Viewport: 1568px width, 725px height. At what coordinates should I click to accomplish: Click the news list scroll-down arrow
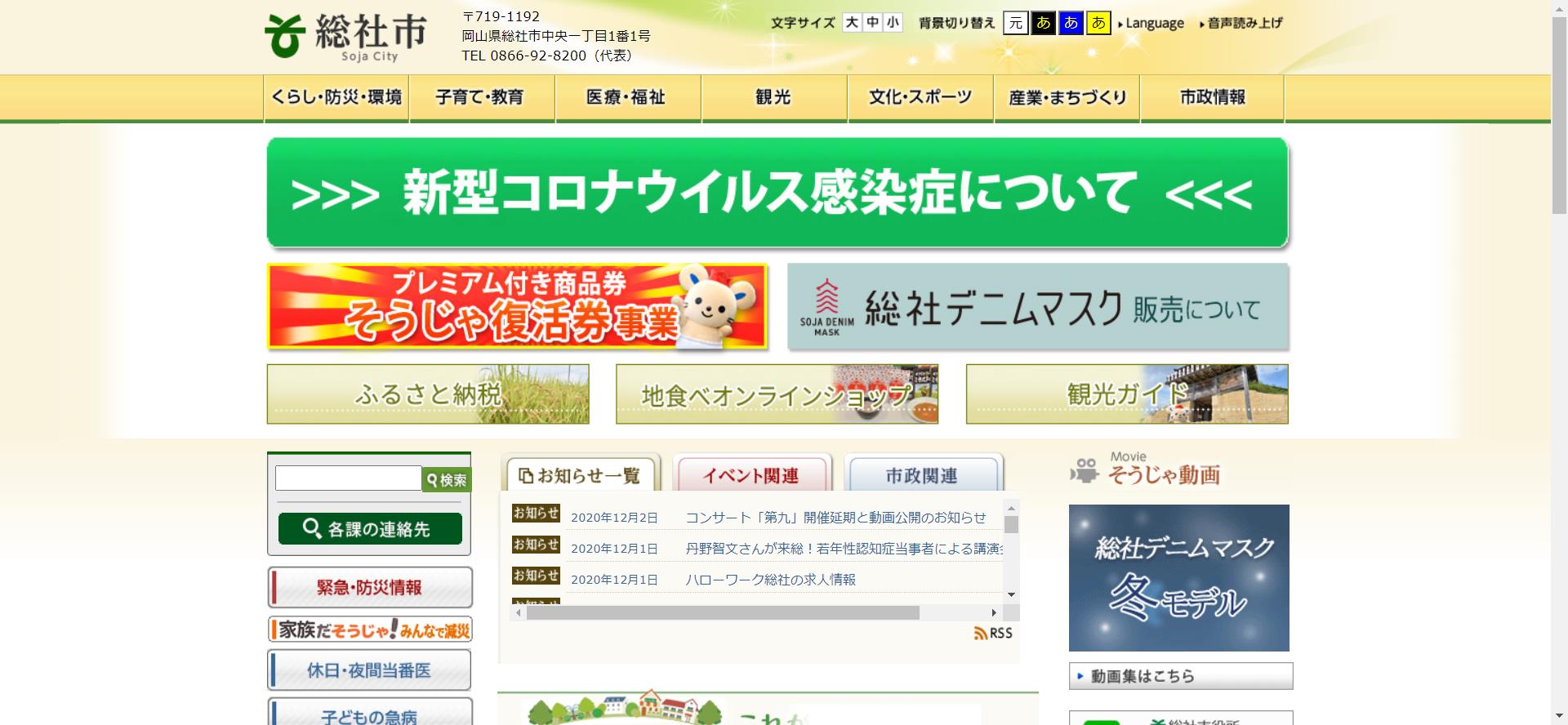[x=1012, y=595]
